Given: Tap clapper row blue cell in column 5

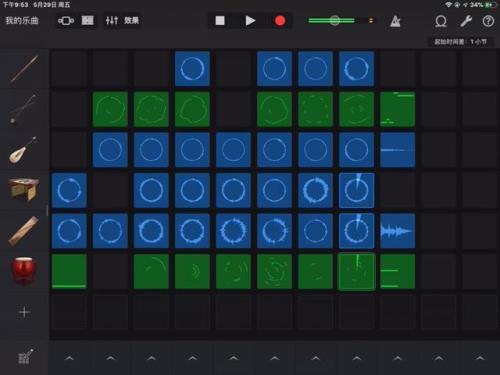Looking at the screenshot, I should click(233, 231).
